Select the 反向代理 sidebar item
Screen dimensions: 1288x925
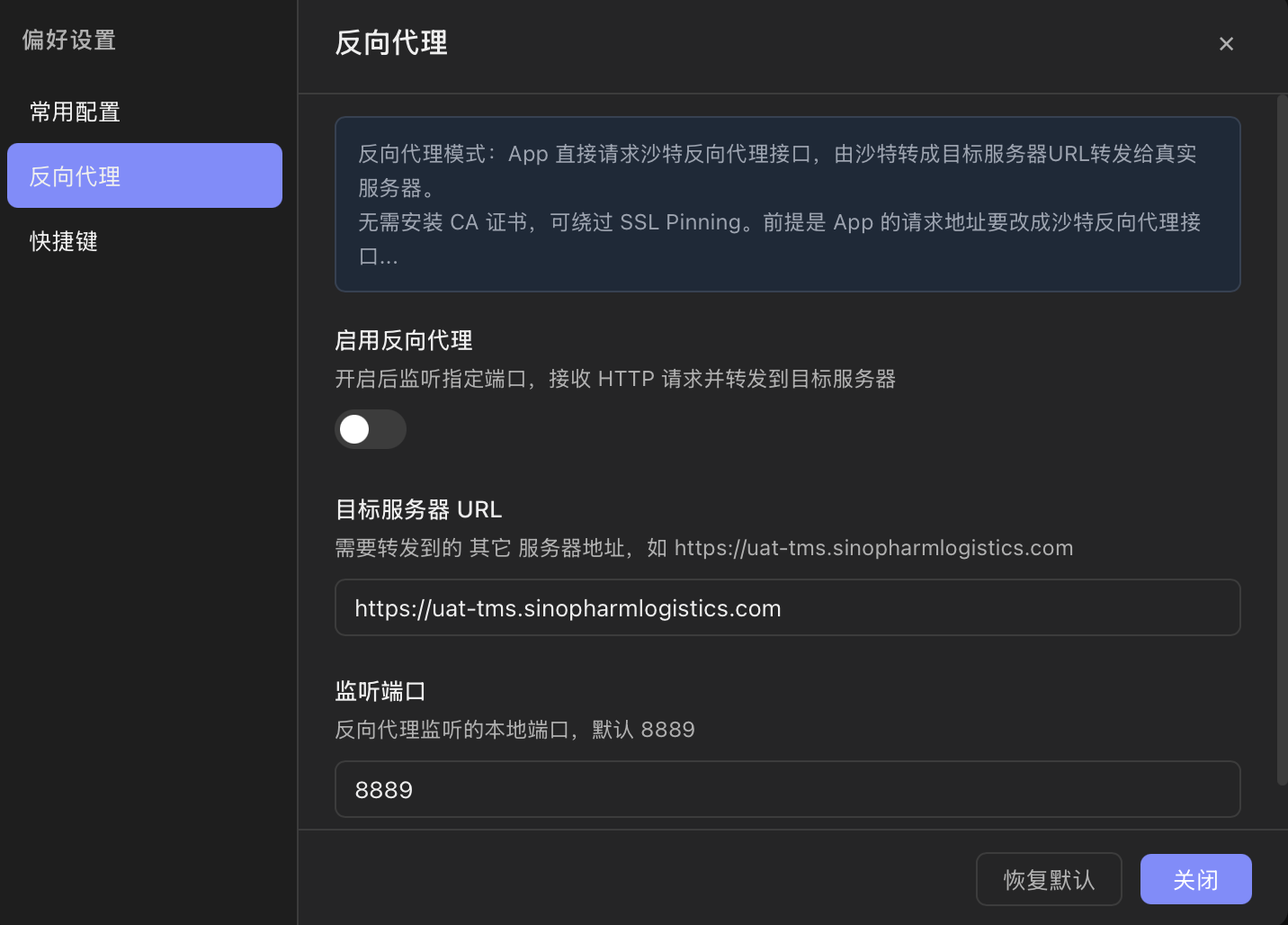click(x=145, y=175)
